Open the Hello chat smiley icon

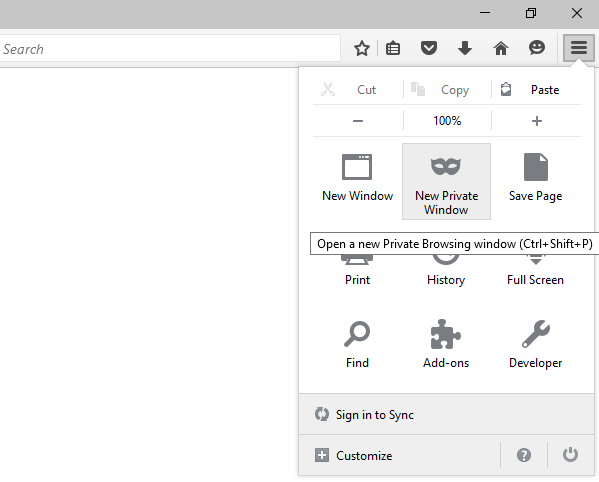tap(537, 49)
